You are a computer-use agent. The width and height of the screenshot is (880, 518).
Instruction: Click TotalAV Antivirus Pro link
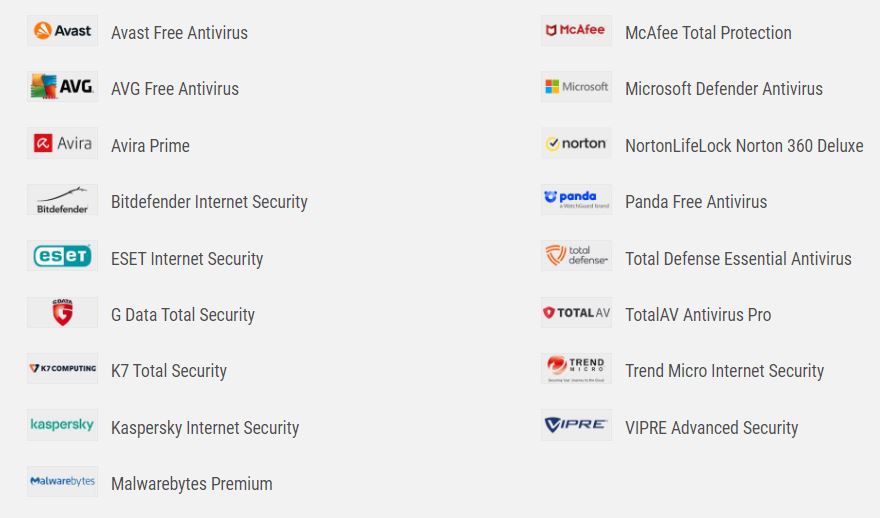[x=697, y=315]
